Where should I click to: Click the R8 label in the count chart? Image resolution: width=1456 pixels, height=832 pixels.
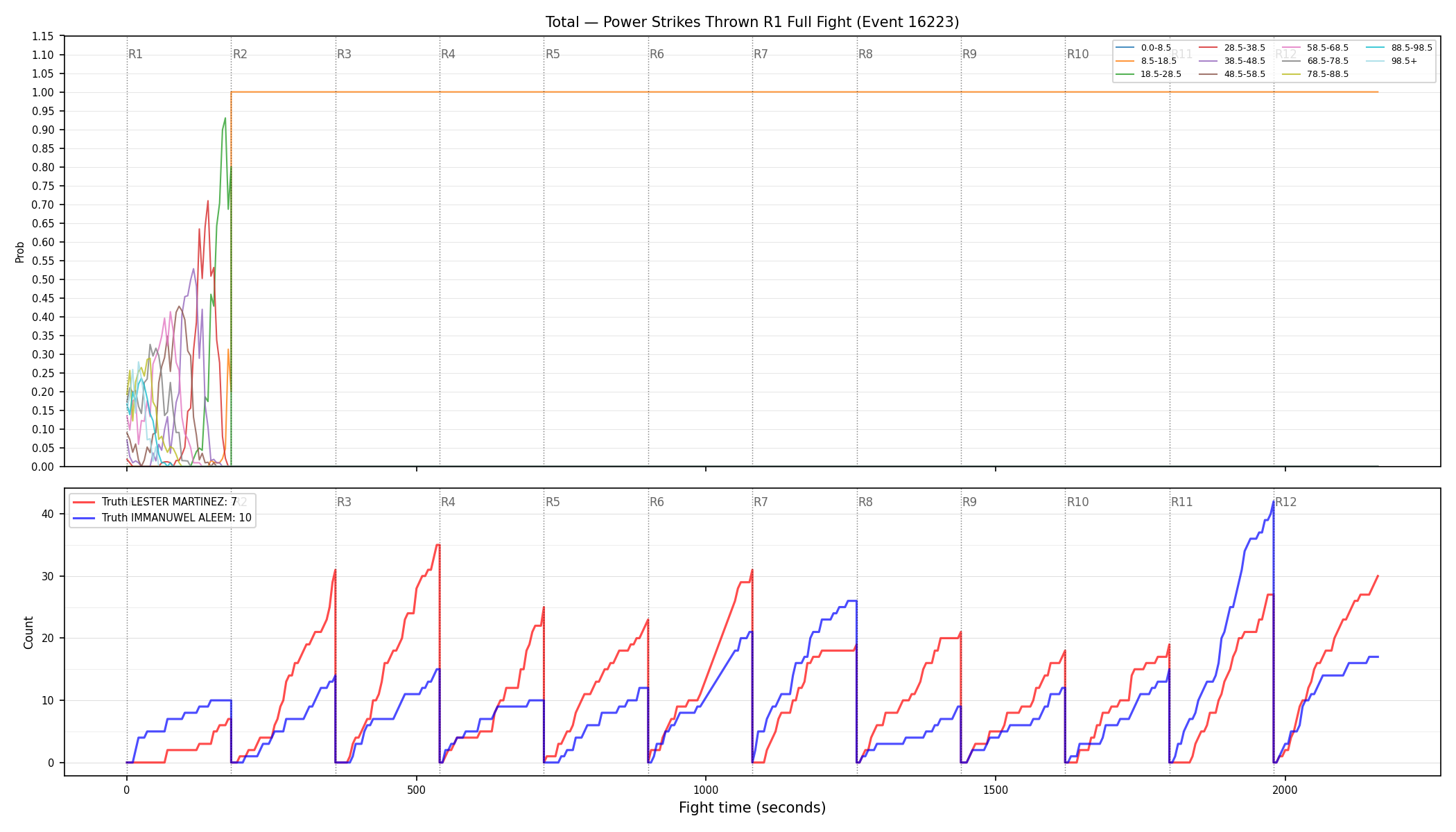(865, 502)
